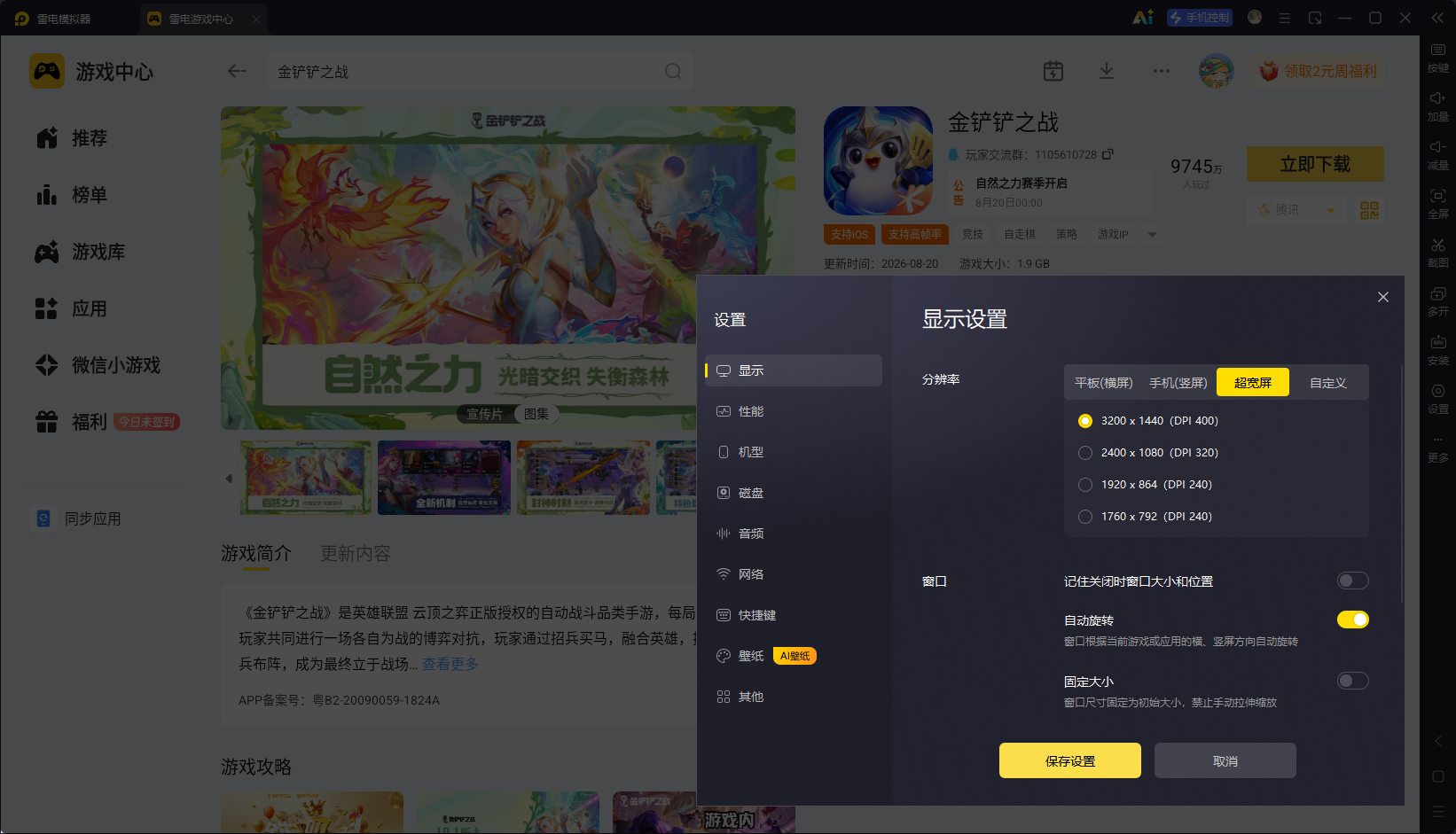
Task: Open 游戏库 in left navigation
Action: 81,252
